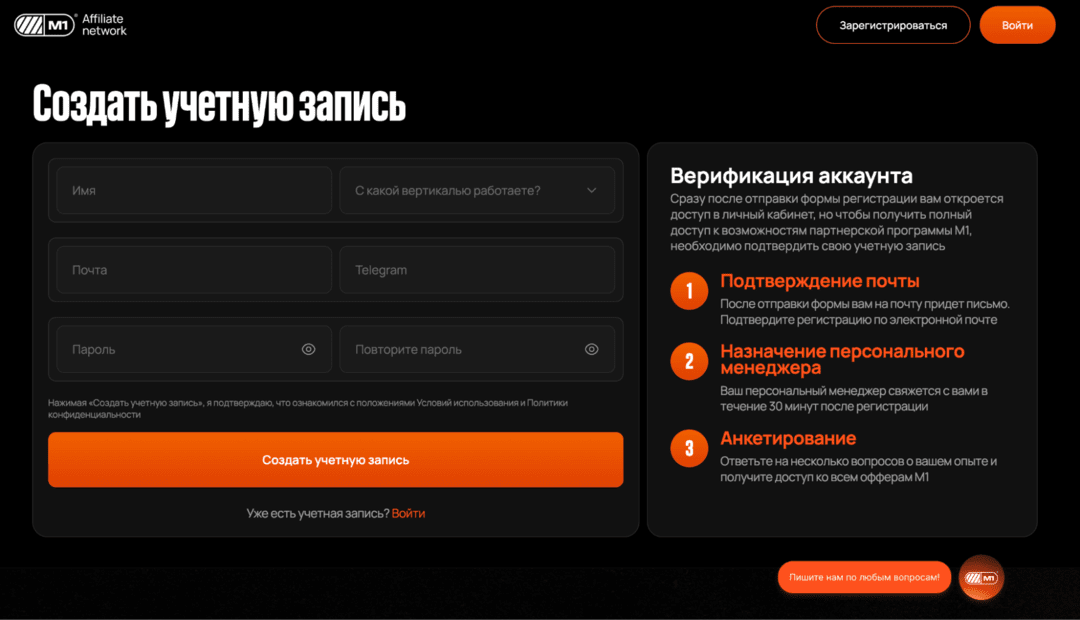Screen dimensions: 1080x620
Task: Click the Уже есть учетная запись text
Action: 318,513
